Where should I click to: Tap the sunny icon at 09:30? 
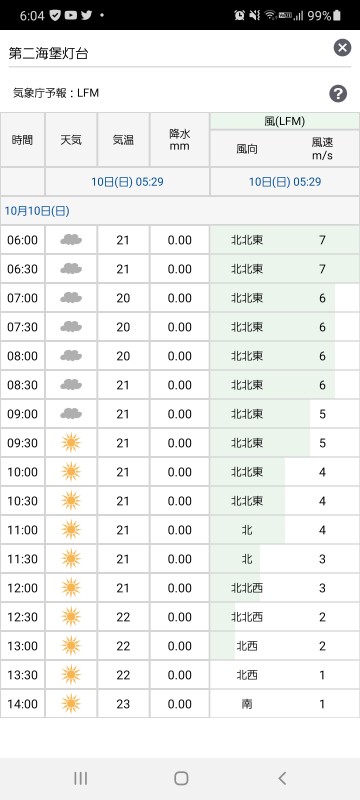[71, 443]
